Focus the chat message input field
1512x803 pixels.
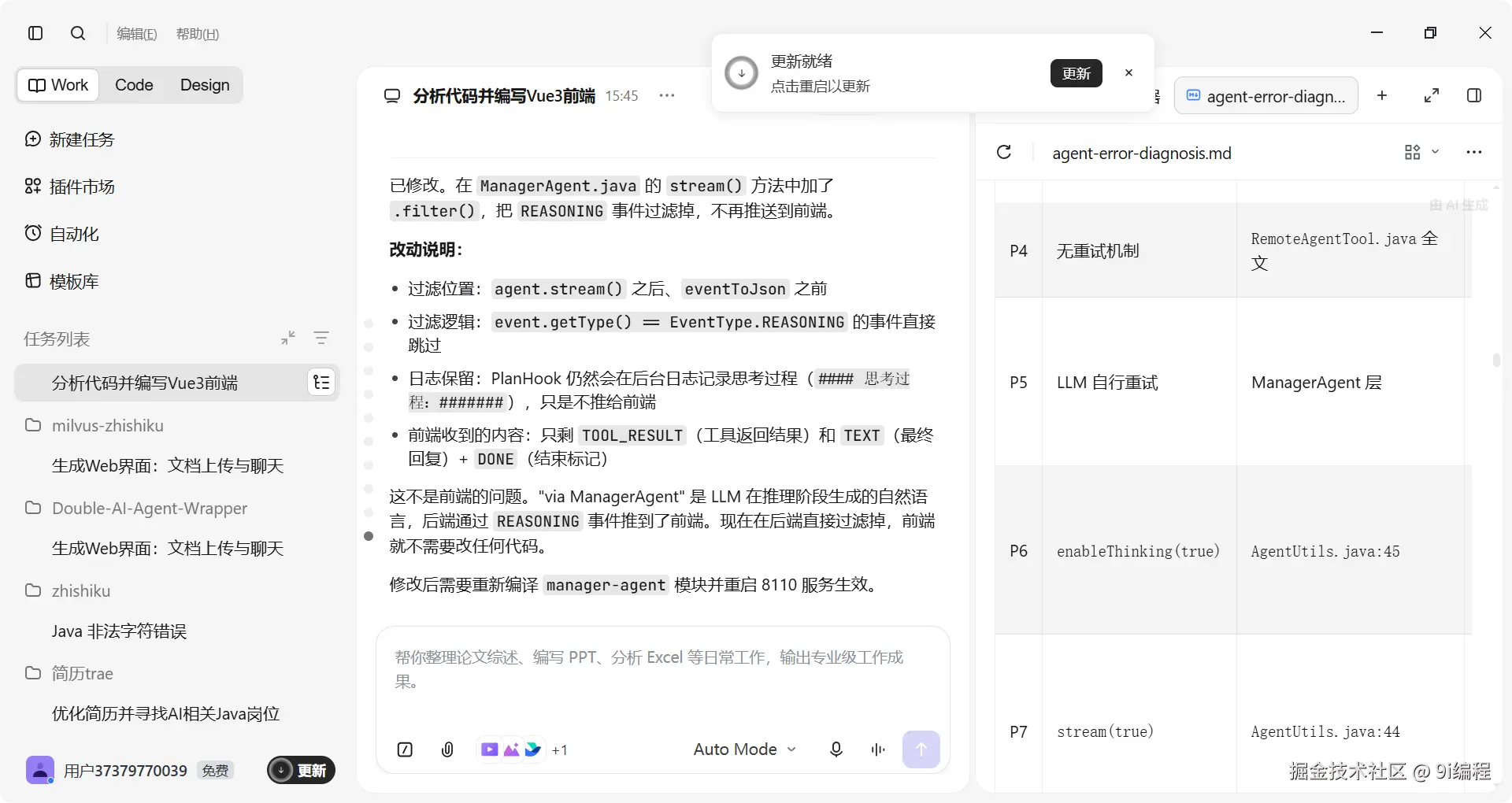click(x=662, y=670)
